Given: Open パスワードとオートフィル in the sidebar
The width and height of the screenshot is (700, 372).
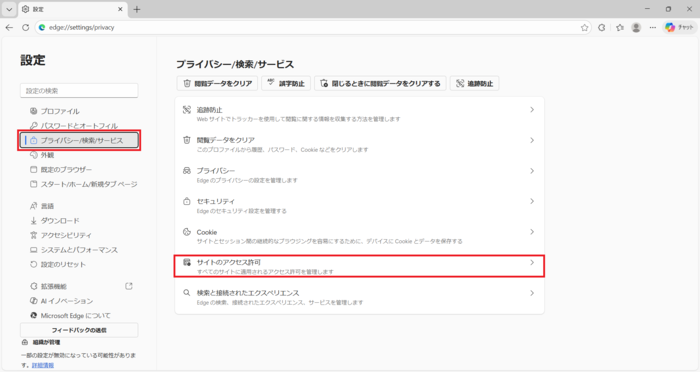Looking at the screenshot, I should [79, 126].
